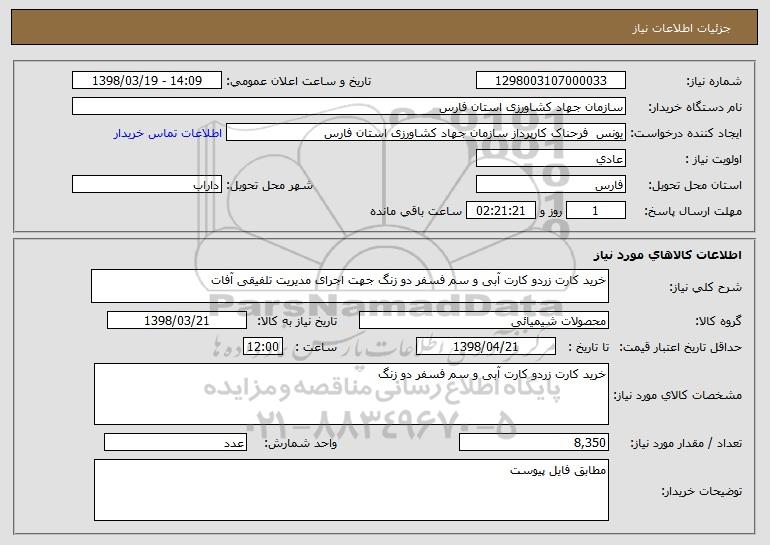The height and width of the screenshot is (545, 770).
Task: Click the time field showing 12:00
Action: coord(263,347)
